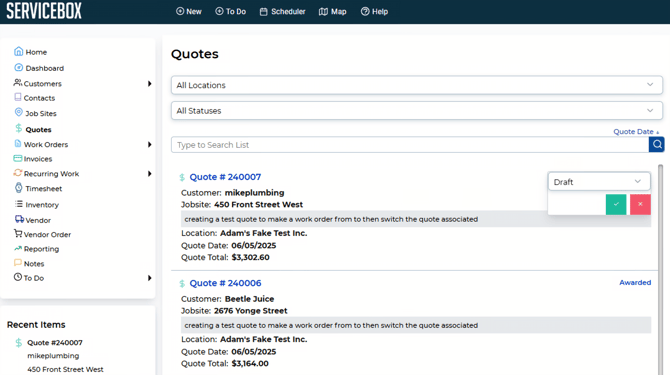Click dollar icon beside Quote # 240007 heading
670x375 pixels.
tap(182, 177)
